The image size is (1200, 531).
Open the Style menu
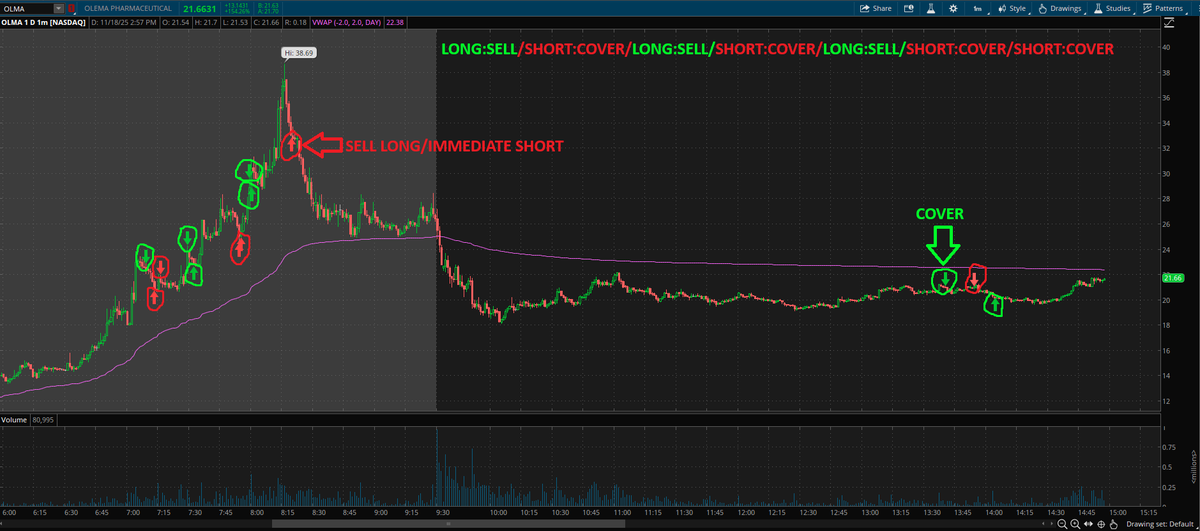(x=1013, y=8)
